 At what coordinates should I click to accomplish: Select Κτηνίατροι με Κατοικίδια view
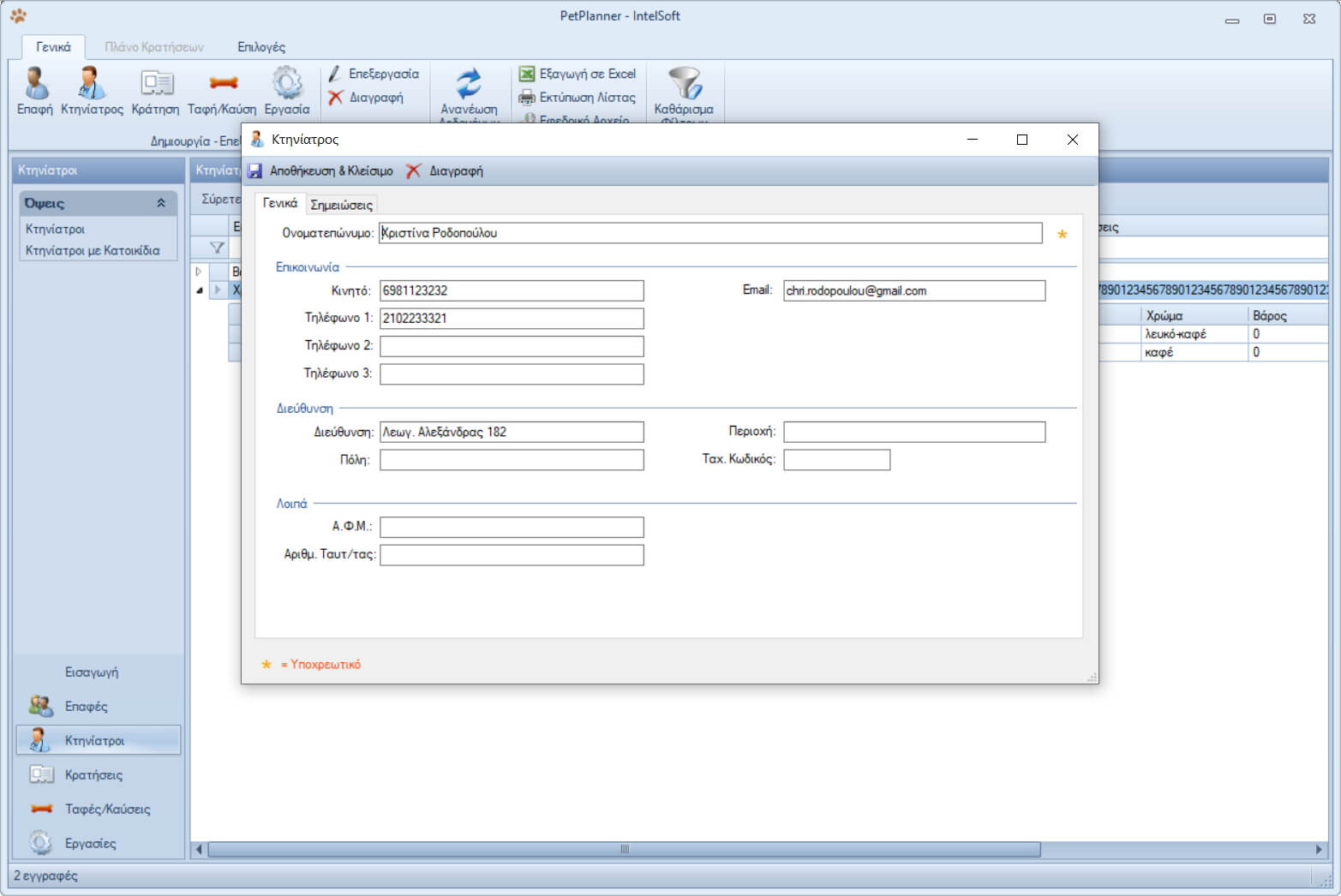93,251
